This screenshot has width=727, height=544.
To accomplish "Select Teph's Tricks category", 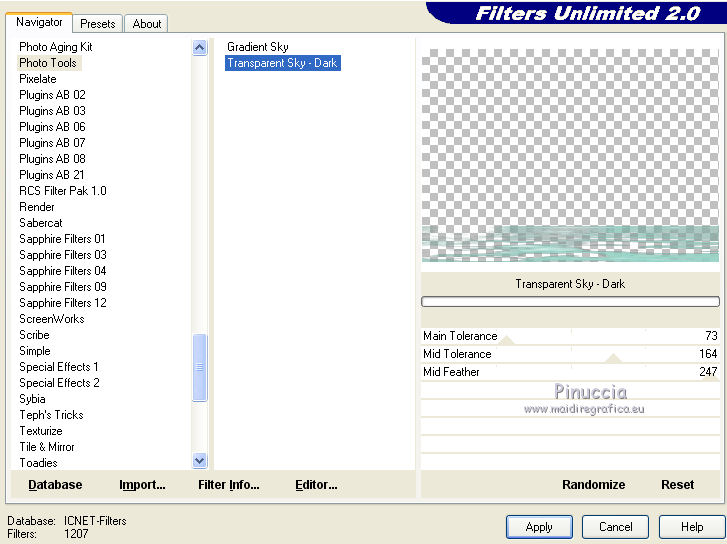I will tap(51, 415).
